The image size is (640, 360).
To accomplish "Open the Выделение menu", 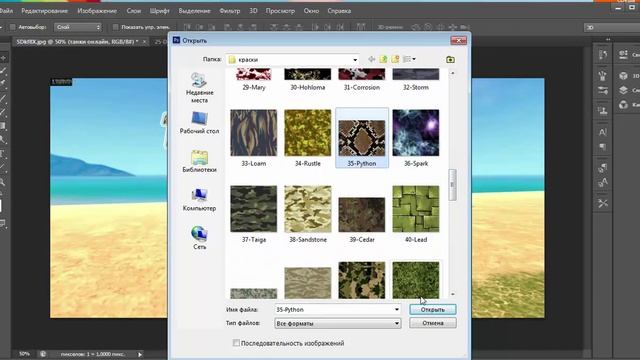I will pyautogui.click(x=194, y=11).
